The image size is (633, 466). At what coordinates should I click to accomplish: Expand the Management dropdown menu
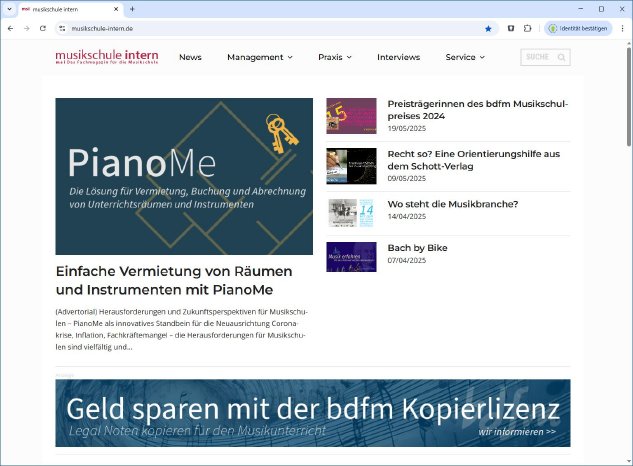[x=260, y=57]
